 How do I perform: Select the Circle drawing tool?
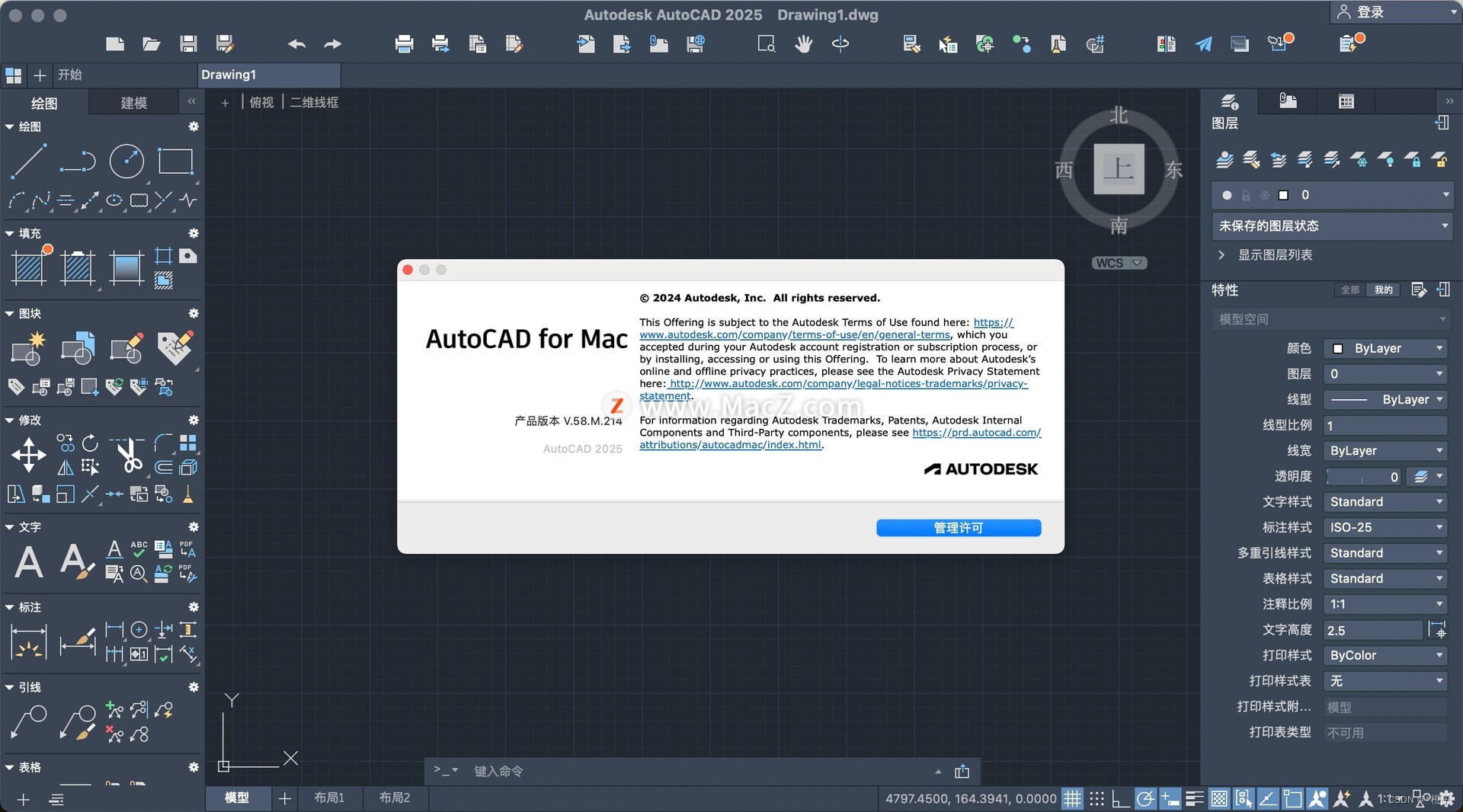coord(126,161)
